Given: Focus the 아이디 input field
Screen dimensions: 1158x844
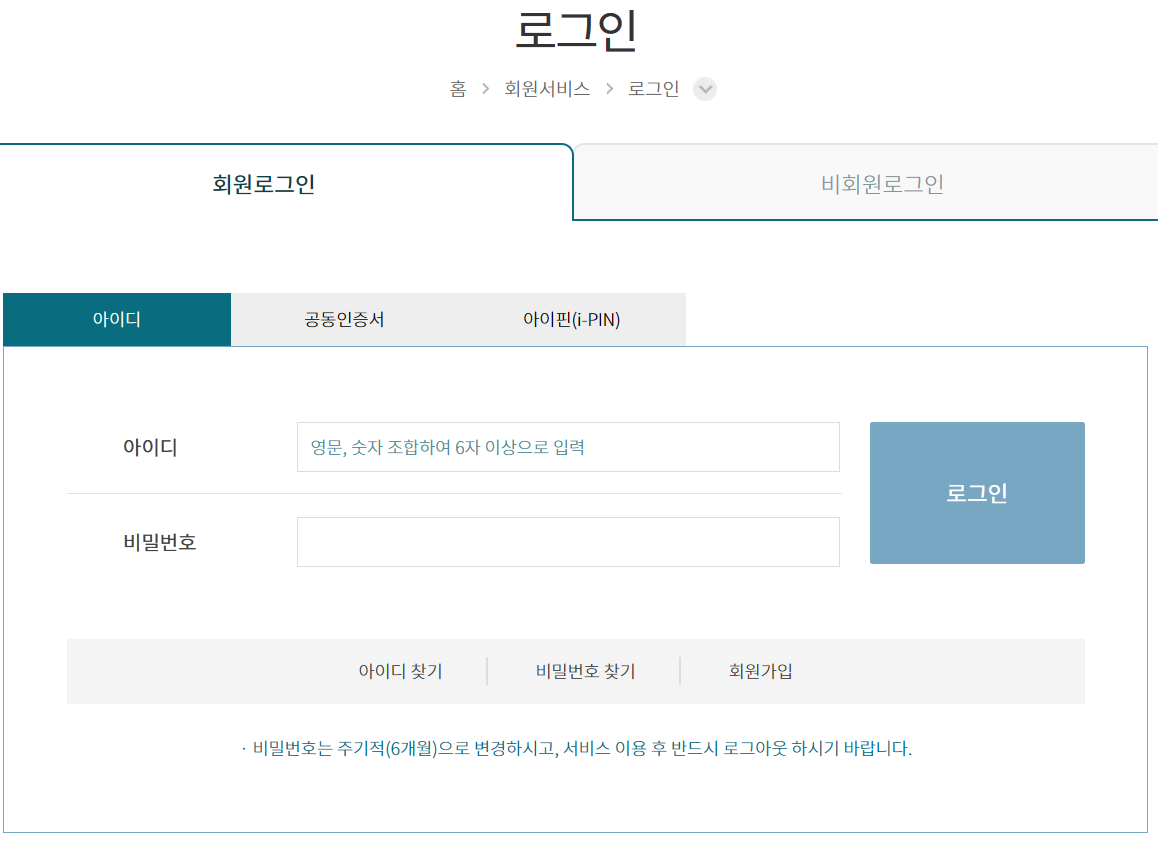Looking at the screenshot, I should click(x=568, y=446).
